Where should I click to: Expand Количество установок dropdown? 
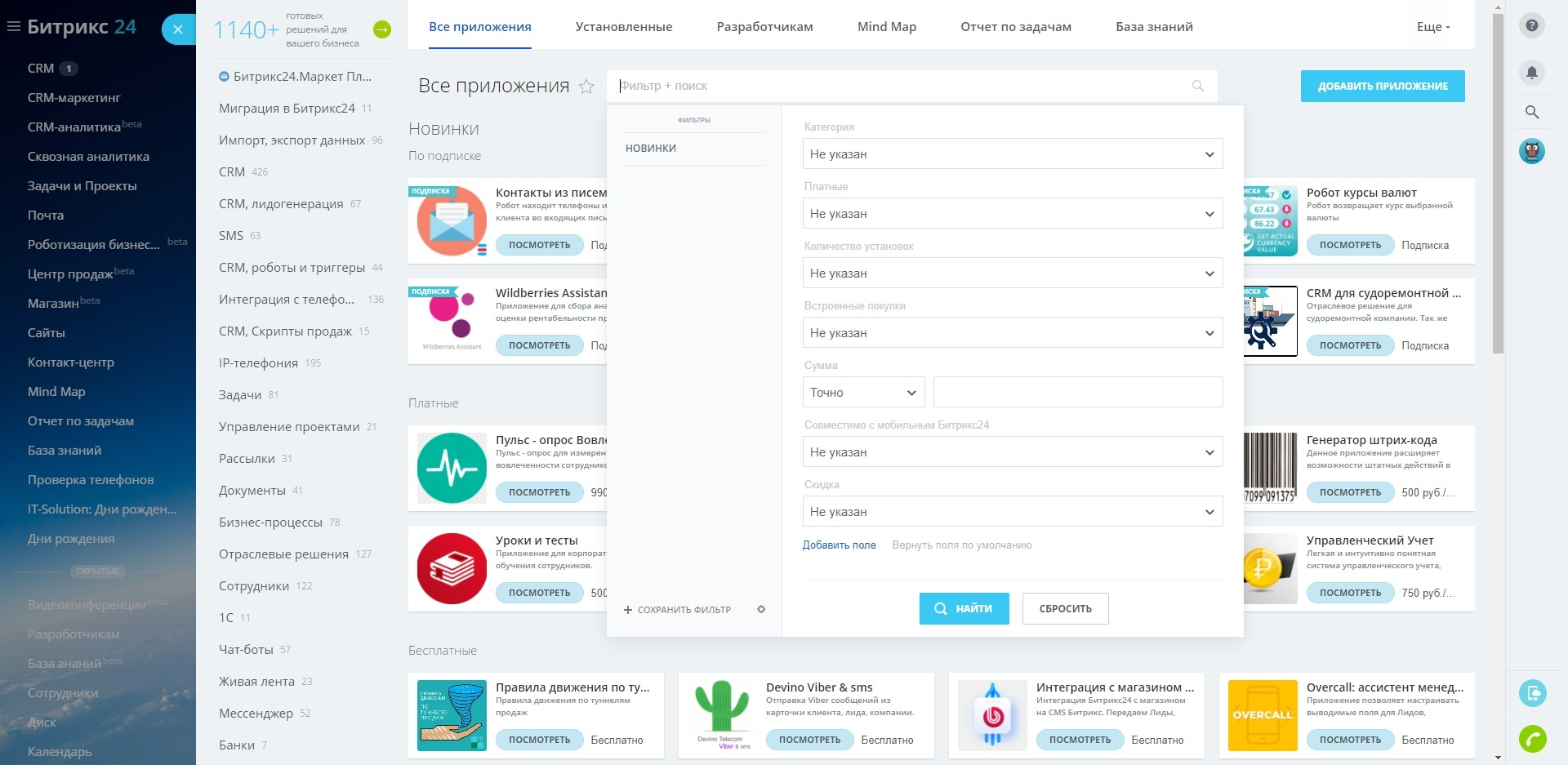tap(1013, 274)
